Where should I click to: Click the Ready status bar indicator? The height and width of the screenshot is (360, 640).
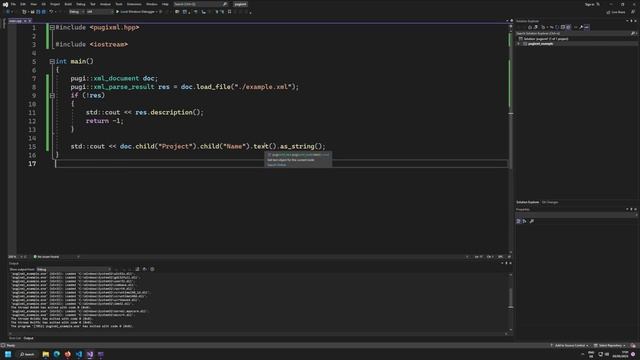click(11, 346)
